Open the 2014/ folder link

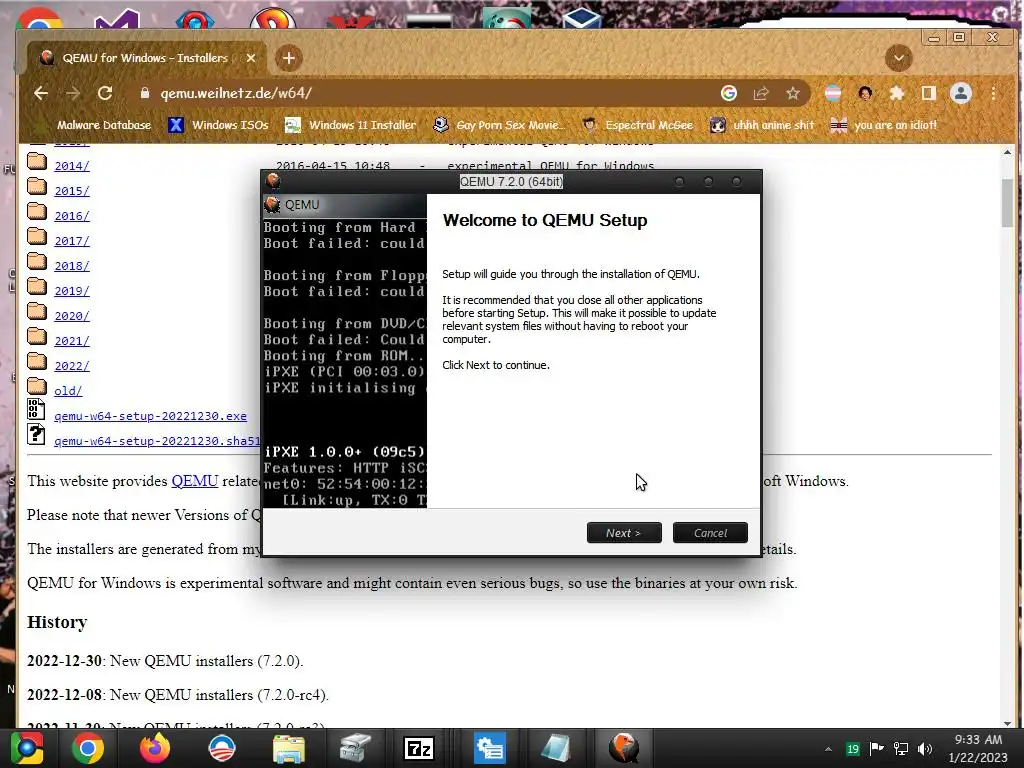point(72,166)
